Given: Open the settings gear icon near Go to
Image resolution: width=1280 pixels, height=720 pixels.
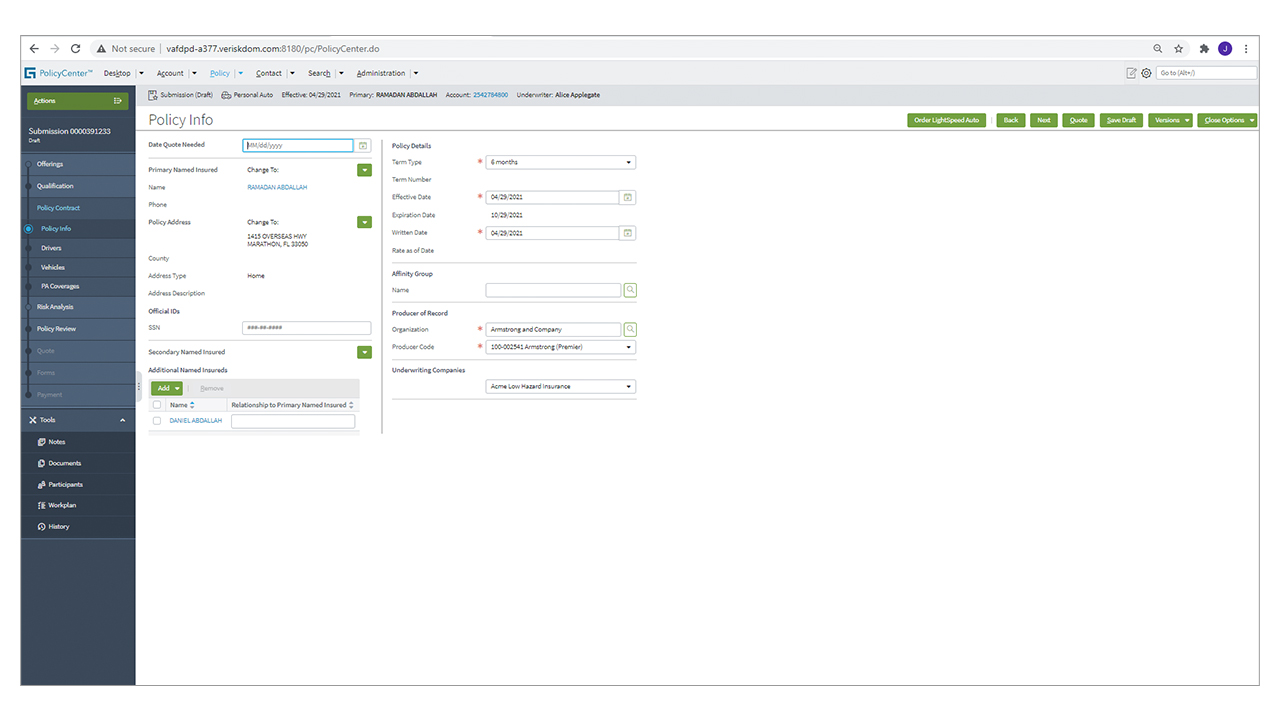Looking at the screenshot, I should (x=1146, y=73).
